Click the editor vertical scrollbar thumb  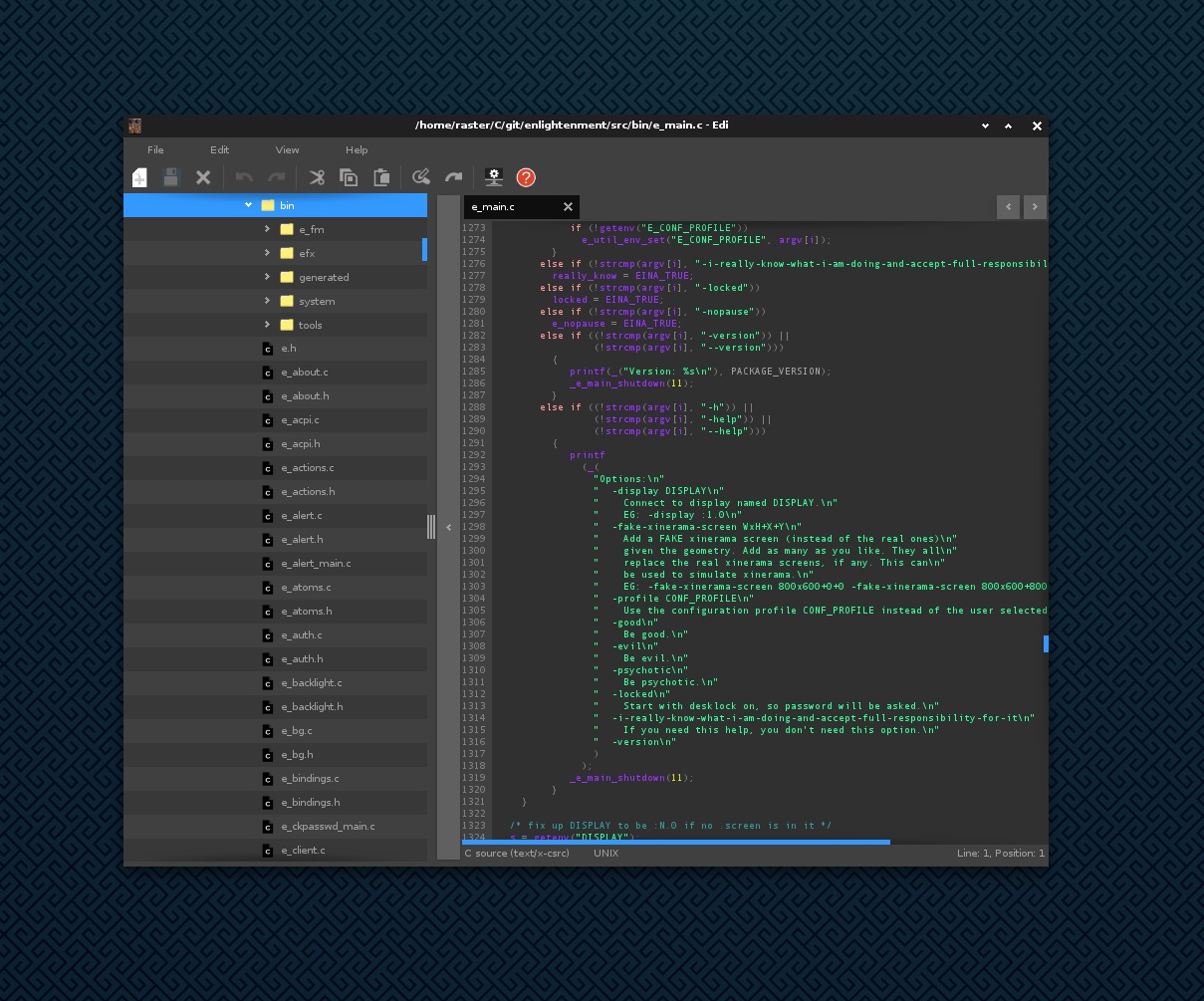[x=1046, y=644]
